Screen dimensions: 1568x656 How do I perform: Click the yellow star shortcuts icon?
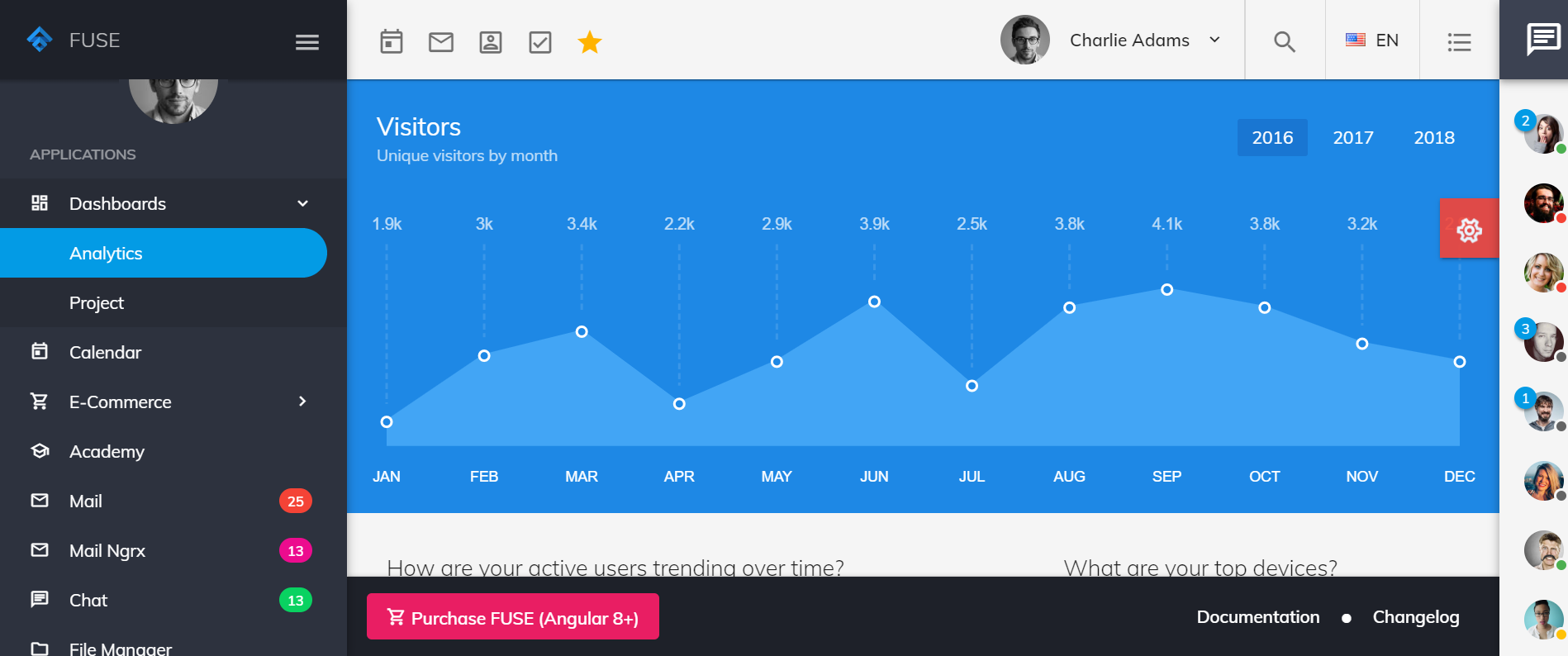590,41
